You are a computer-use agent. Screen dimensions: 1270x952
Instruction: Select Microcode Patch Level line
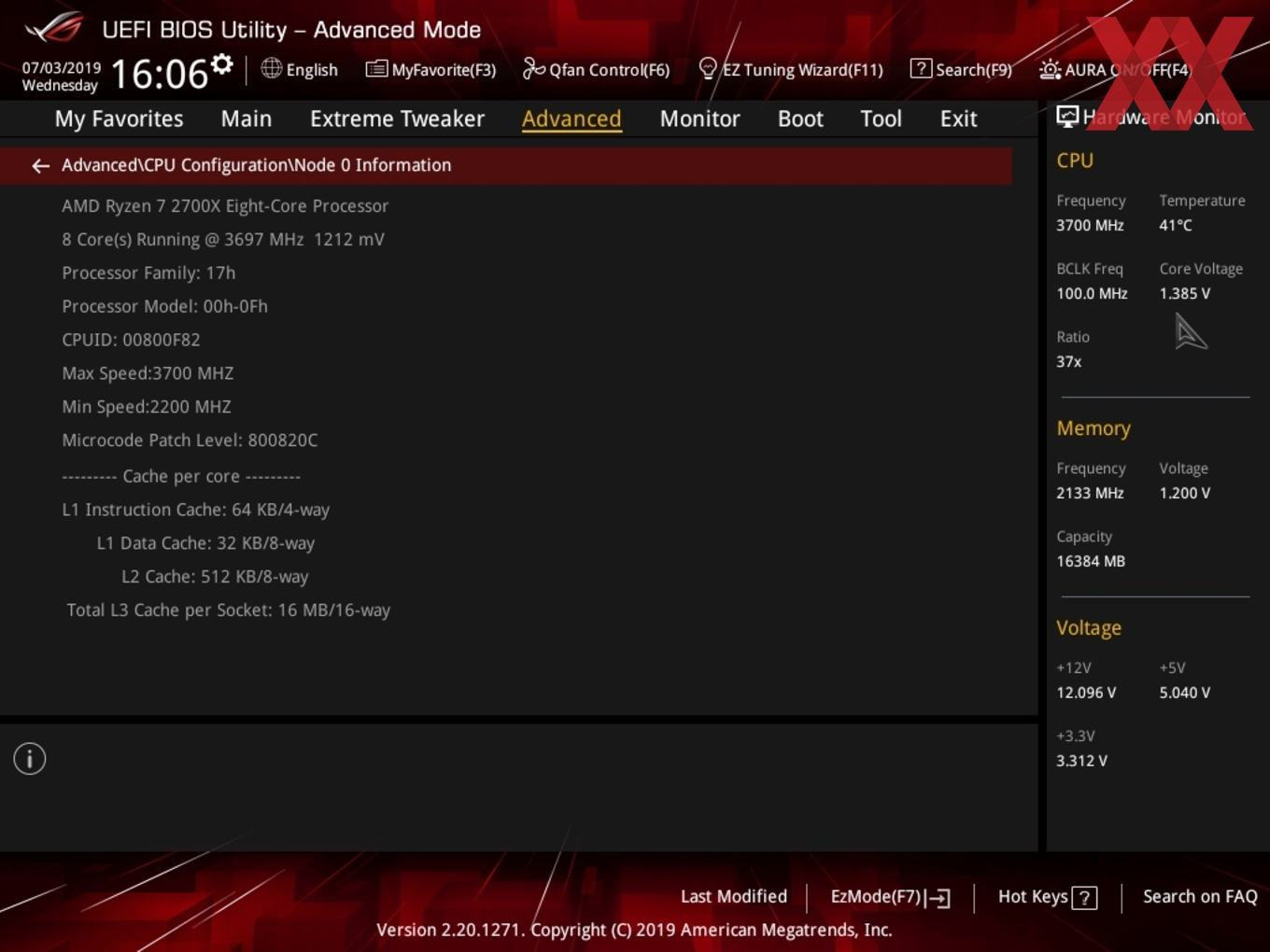click(190, 440)
